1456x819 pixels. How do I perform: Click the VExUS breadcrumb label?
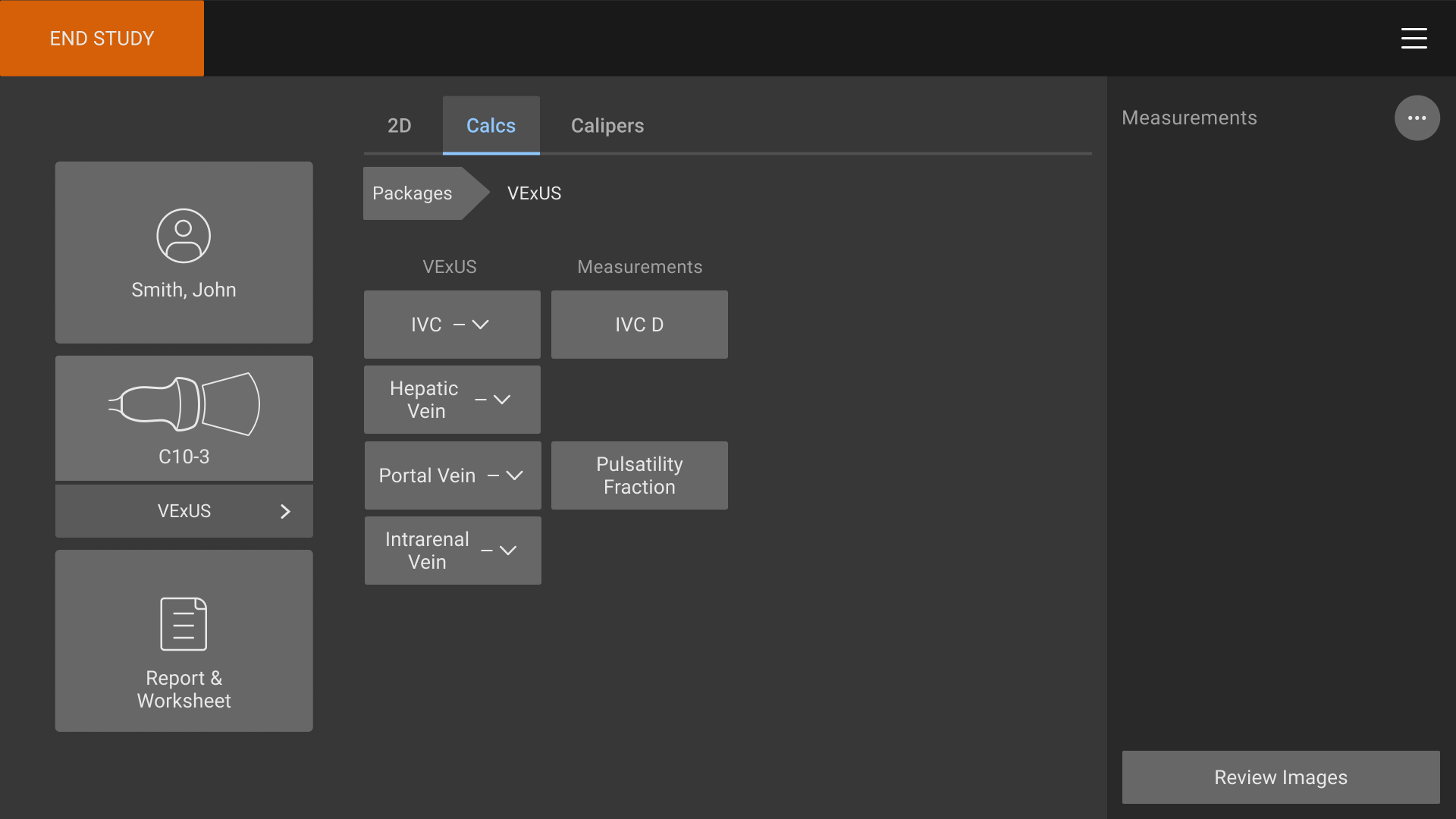click(534, 193)
